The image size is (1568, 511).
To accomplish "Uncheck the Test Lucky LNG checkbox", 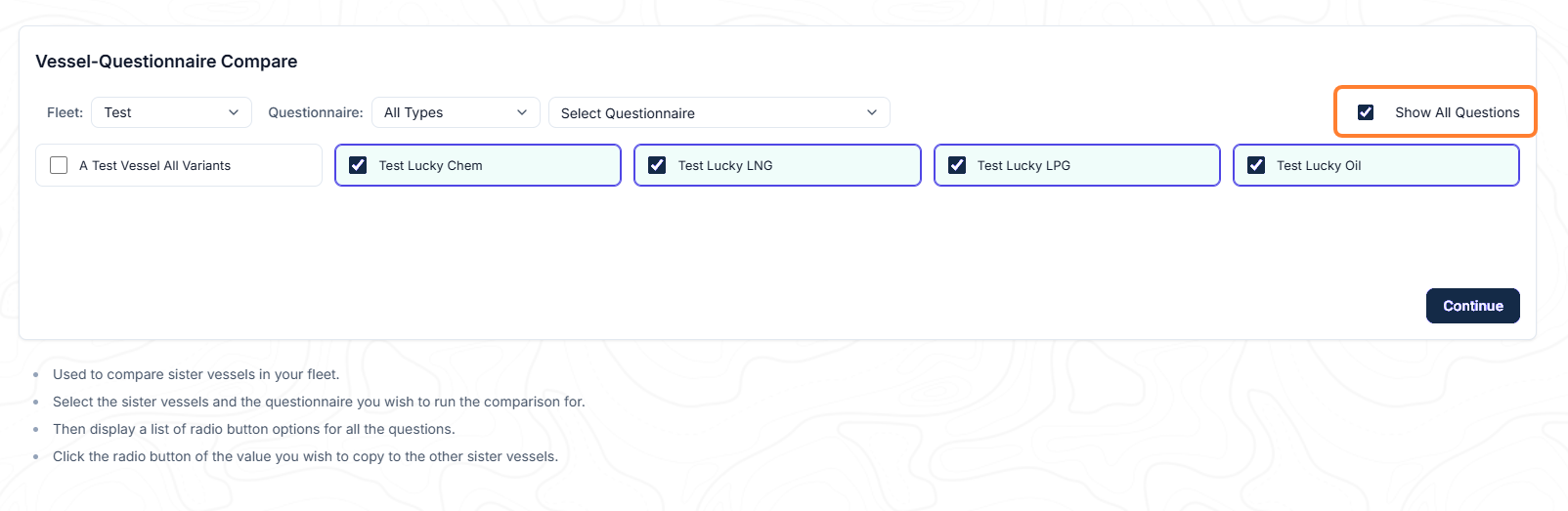I will point(657,165).
